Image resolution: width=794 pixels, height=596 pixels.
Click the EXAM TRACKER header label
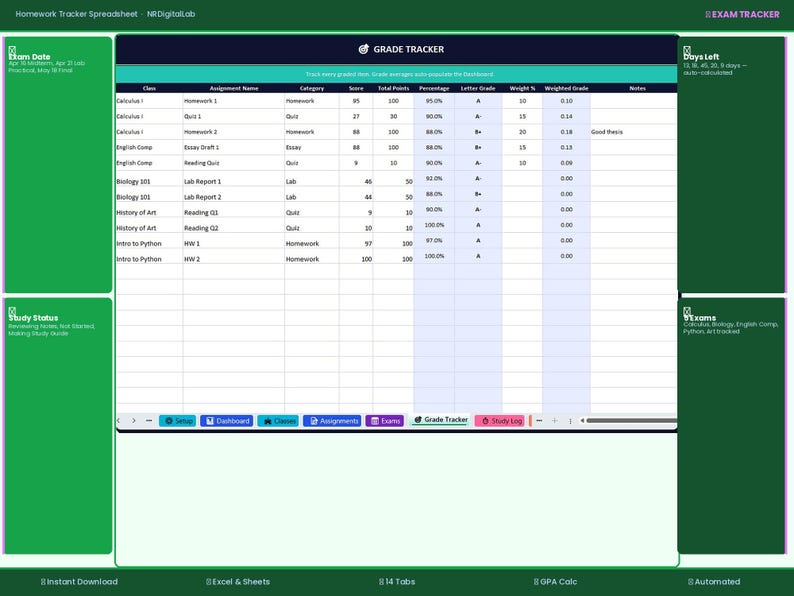point(742,14)
